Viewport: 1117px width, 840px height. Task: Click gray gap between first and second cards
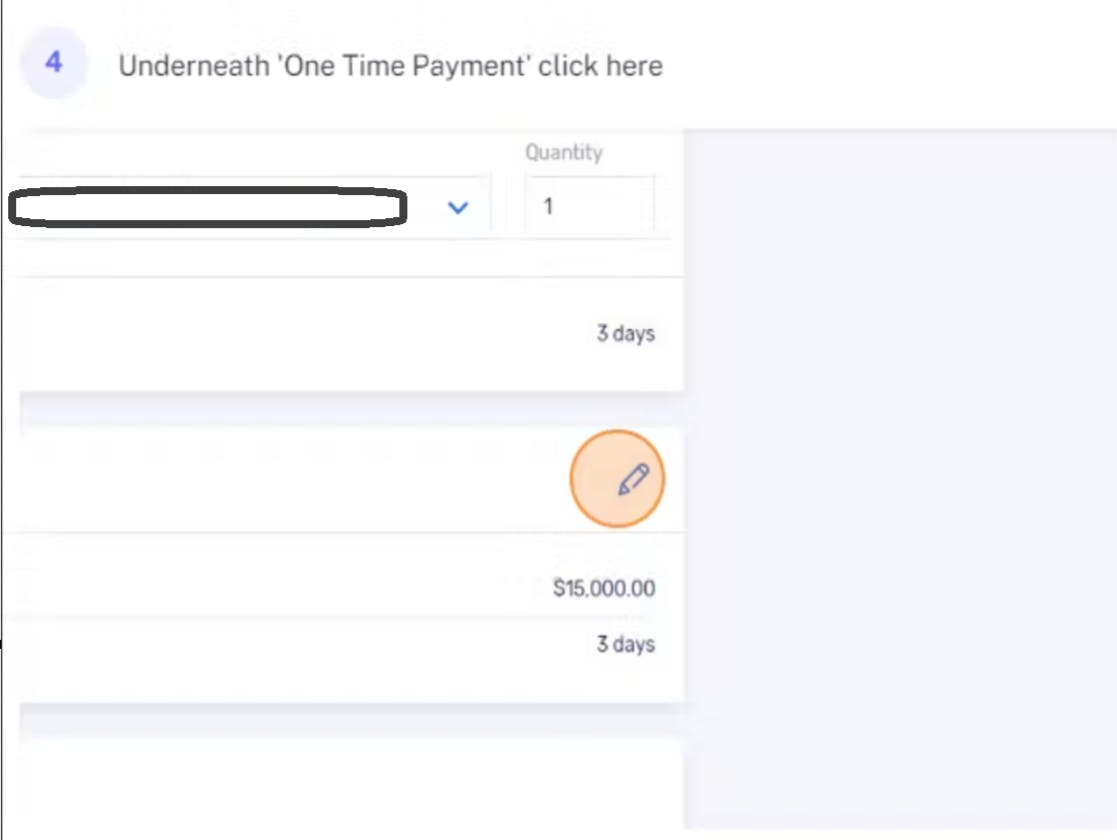351,410
